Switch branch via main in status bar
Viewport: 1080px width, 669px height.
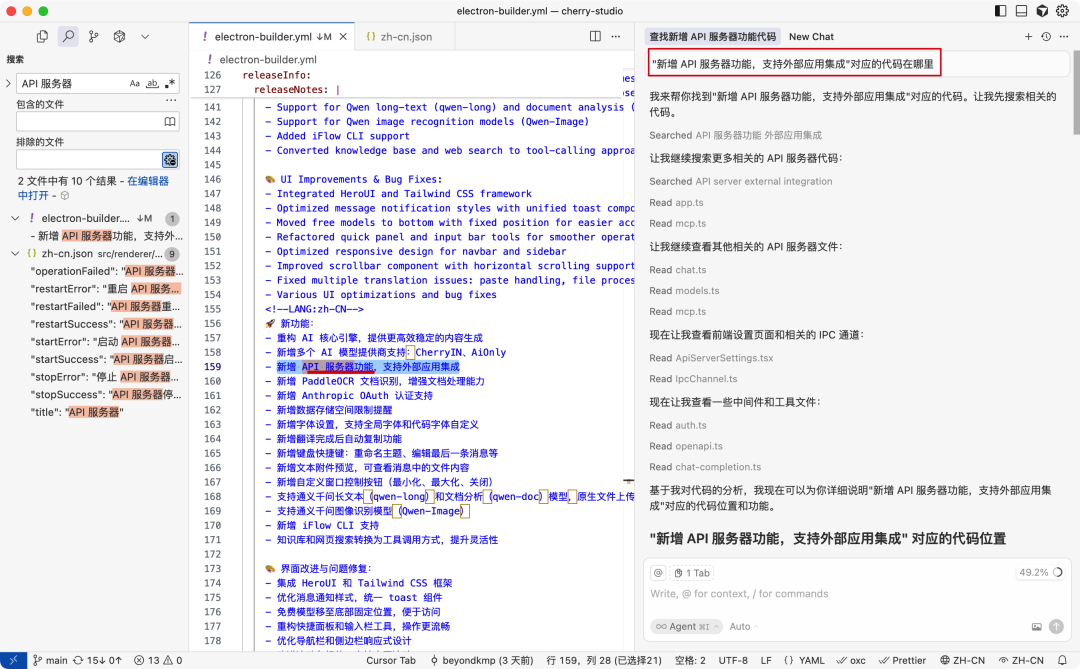50,660
